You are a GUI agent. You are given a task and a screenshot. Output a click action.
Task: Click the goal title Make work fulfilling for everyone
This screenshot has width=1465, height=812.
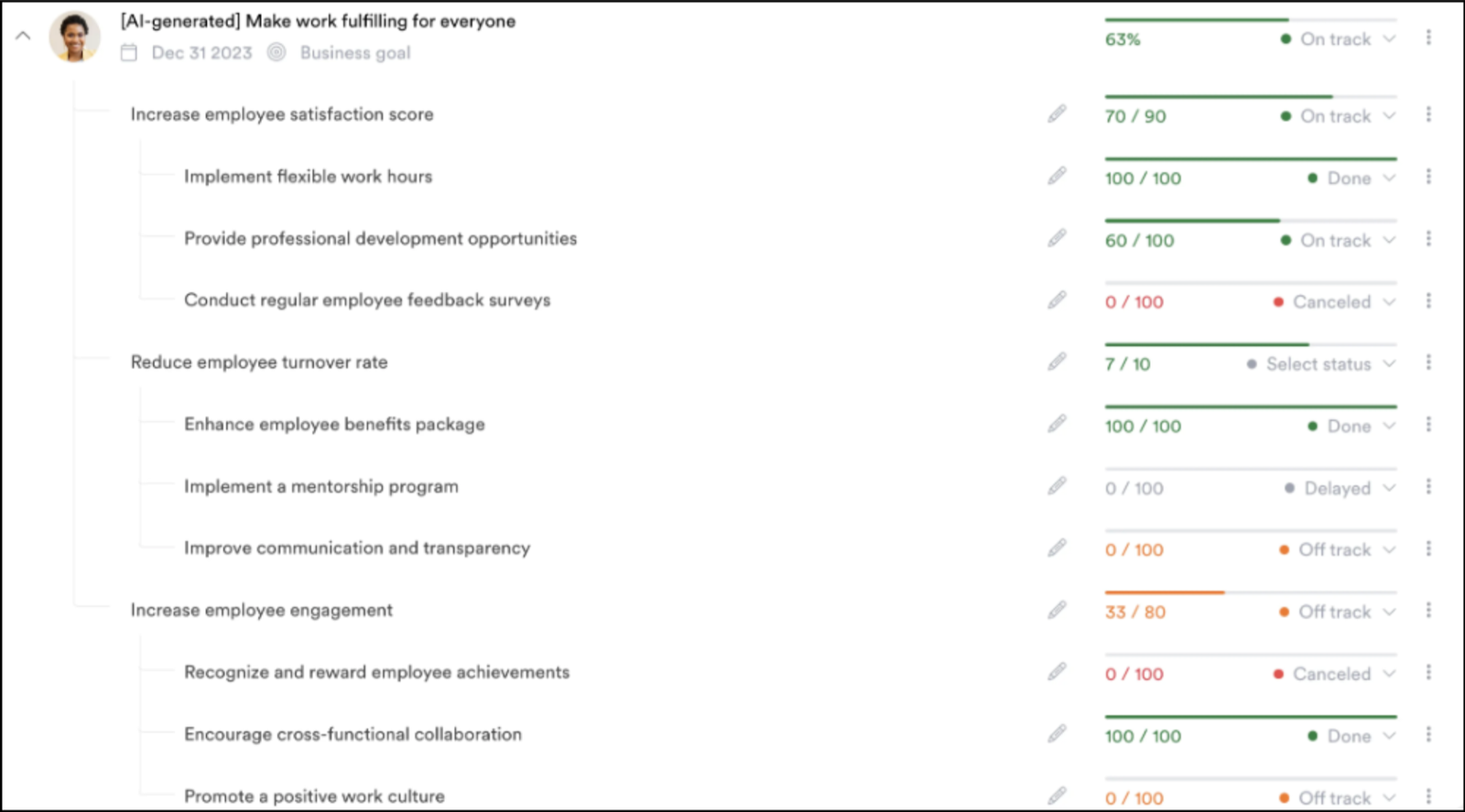[316, 20]
